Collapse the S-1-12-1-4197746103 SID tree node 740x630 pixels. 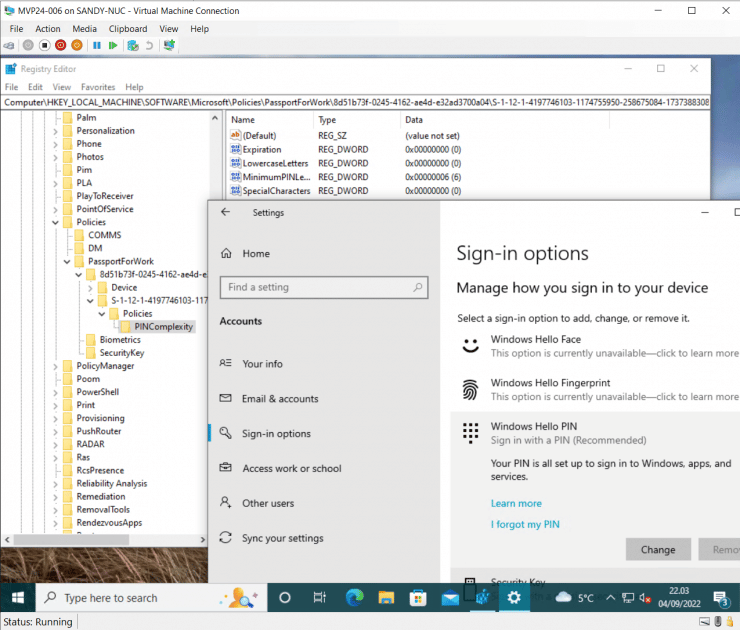pyautogui.click(x=90, y=301)
